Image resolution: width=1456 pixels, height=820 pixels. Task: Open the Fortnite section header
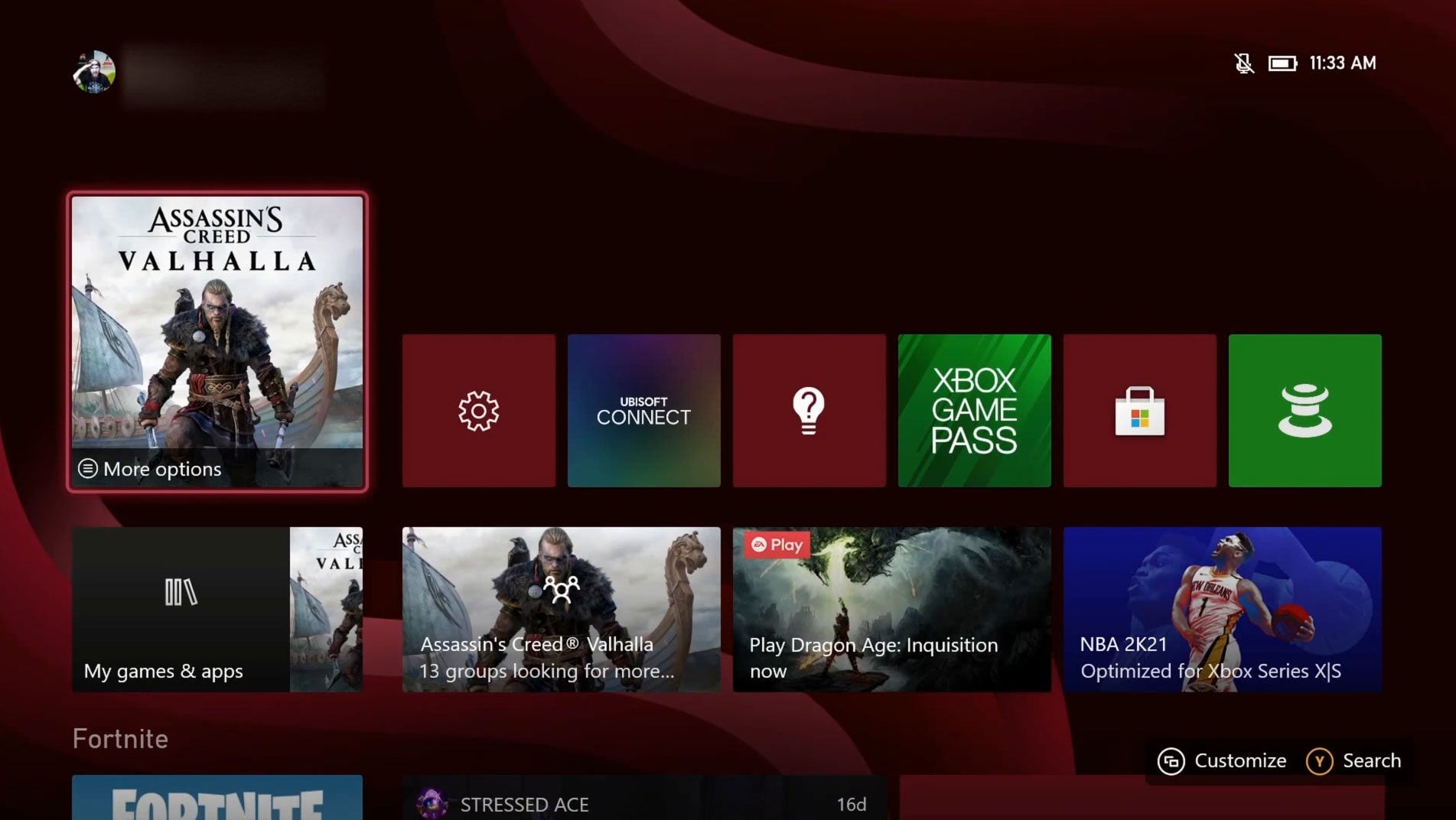click(120, 738)
